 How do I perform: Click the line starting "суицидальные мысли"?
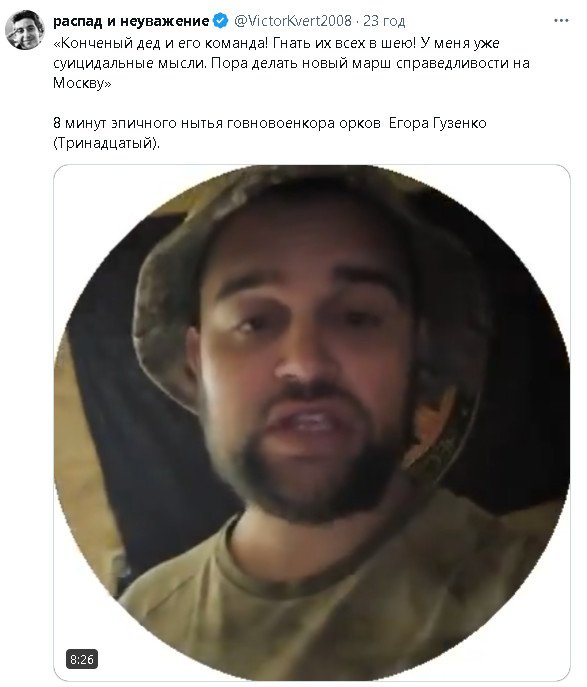click(x=291, y=63)
